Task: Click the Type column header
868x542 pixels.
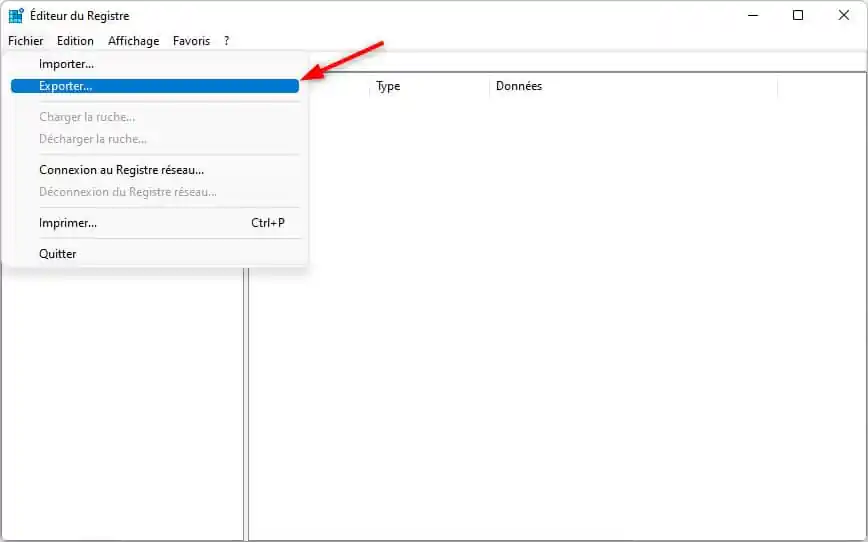Action: click(429, 86)
